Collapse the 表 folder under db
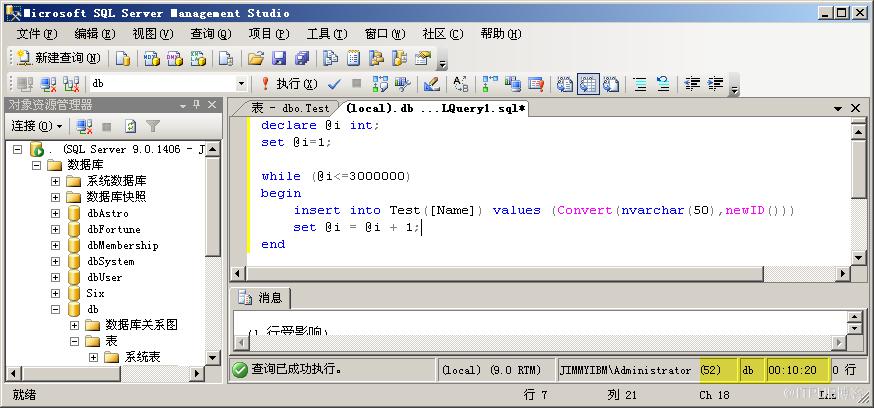The width and height of the screenshot is (874, 408). coord(74,341)
